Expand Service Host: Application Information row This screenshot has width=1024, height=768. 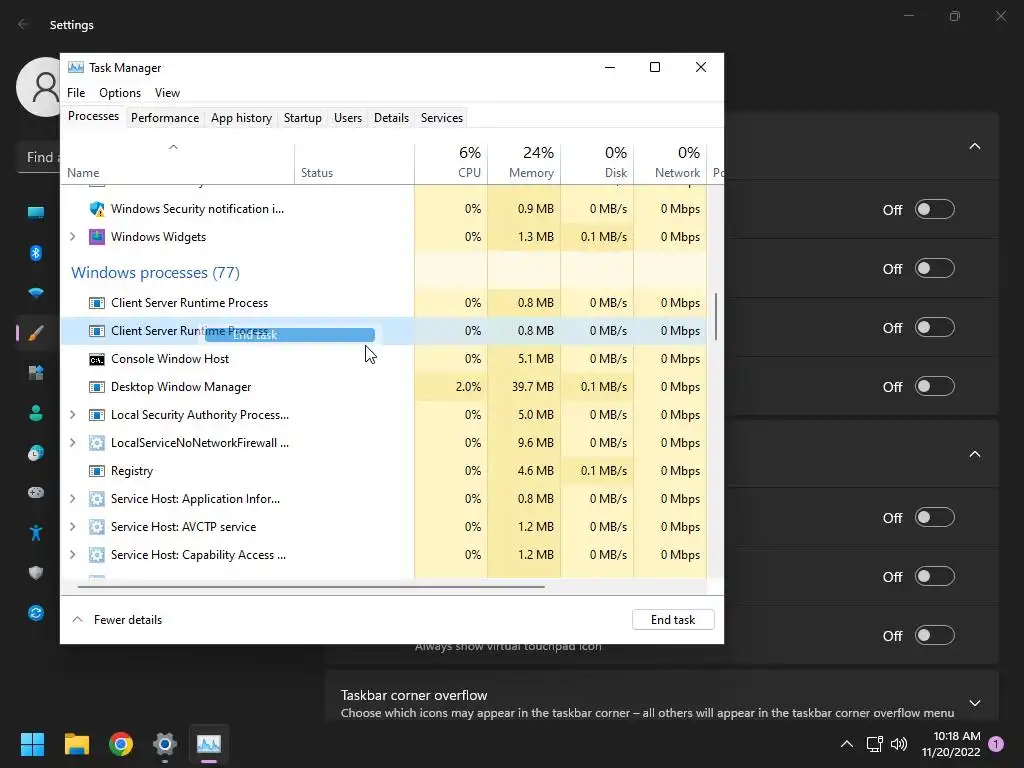click(x=72, y=499)
